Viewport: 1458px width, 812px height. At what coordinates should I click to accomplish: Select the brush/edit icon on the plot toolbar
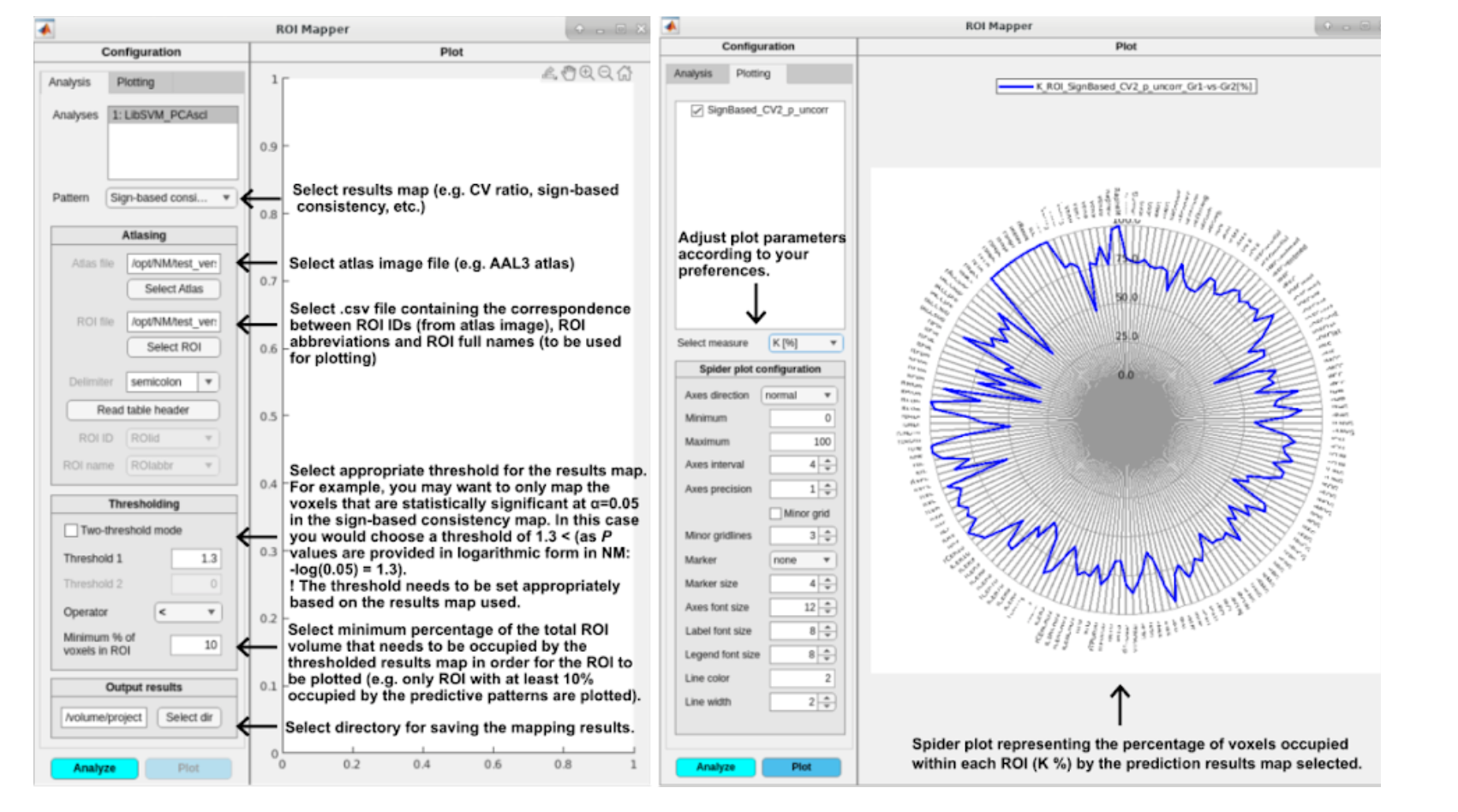click(549, 74)
